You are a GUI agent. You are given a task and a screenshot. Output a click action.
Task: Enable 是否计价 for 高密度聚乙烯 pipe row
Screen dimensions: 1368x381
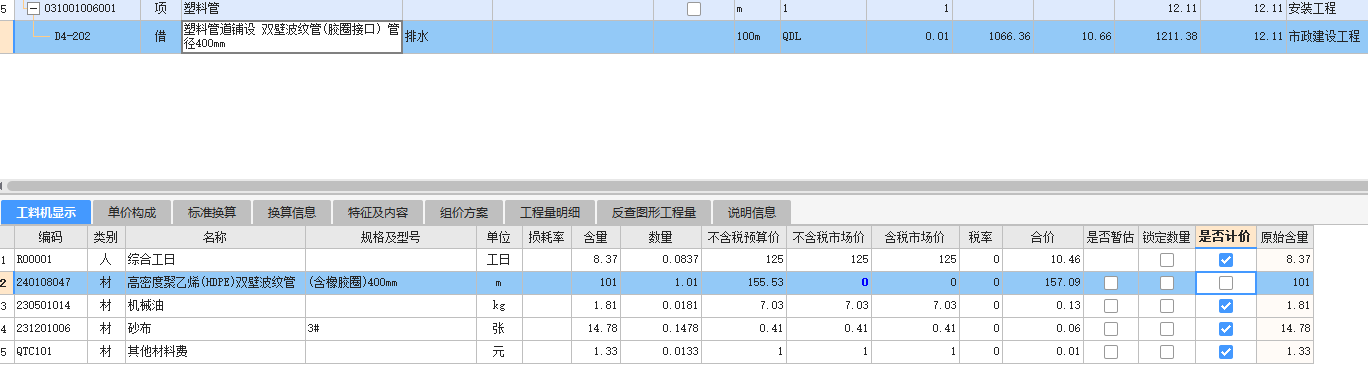pyautogui.click(x=1226, y=283)
